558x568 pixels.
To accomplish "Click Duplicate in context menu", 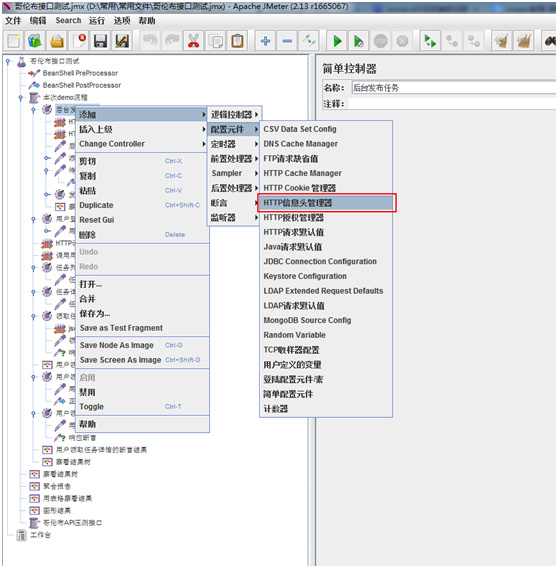I will [x=142, y=205].
